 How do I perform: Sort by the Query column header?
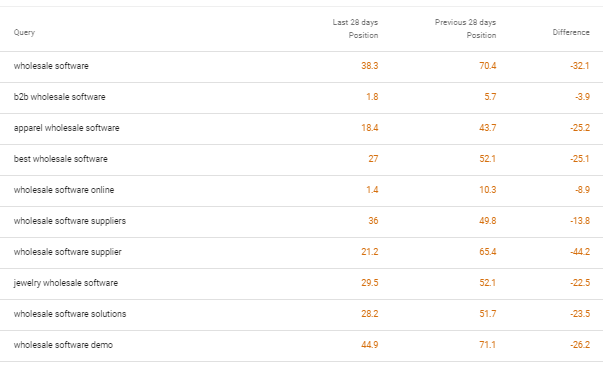24,32
